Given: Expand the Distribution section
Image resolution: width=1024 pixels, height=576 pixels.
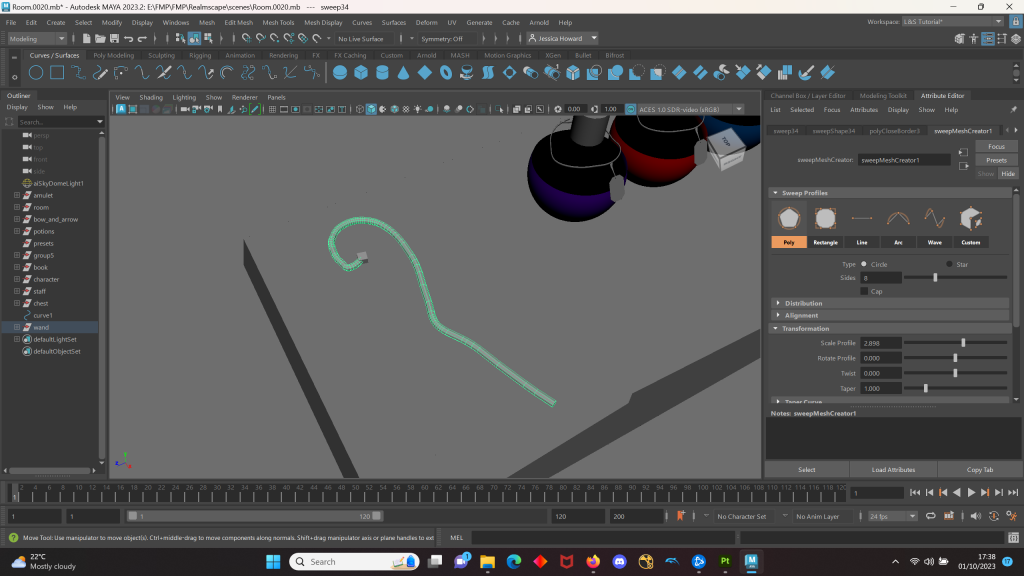Looking at the screenshot, I should (803, 303).
